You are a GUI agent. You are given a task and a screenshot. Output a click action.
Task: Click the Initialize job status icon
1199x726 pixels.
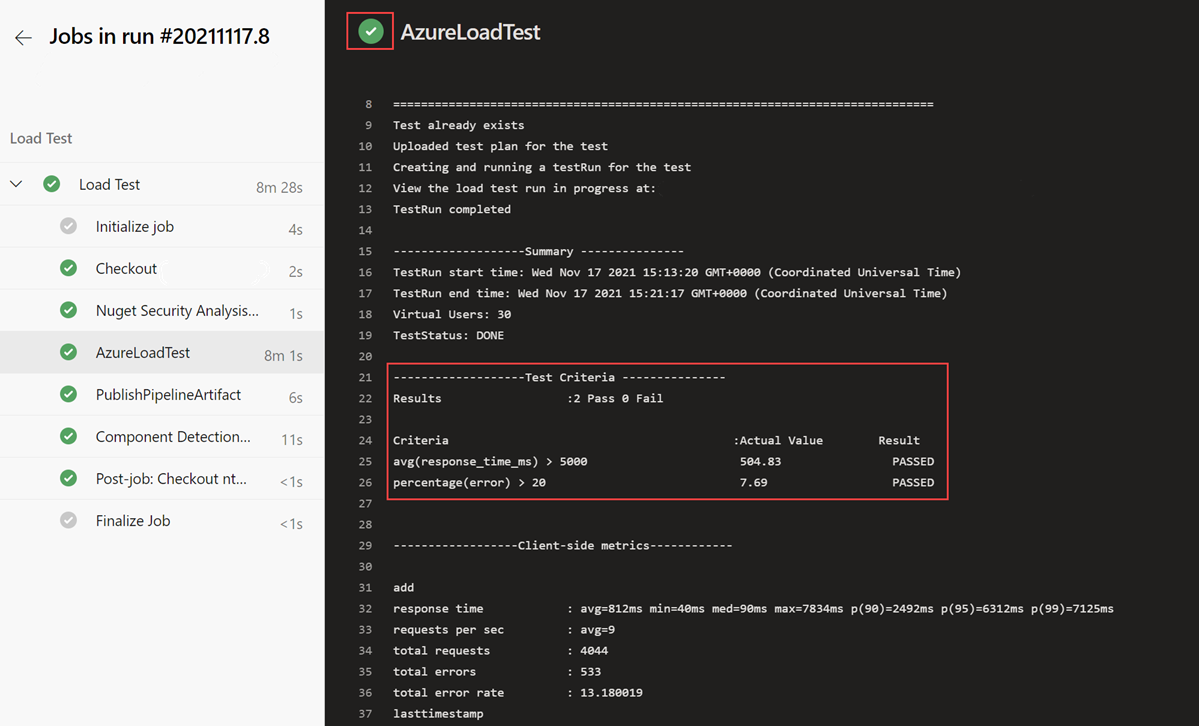coord(68,226)
